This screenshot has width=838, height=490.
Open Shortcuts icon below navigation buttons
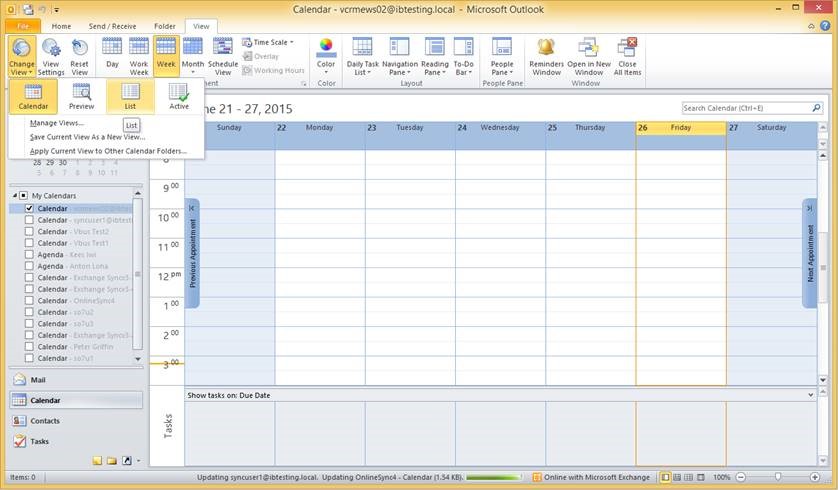(x=127, y=461)
